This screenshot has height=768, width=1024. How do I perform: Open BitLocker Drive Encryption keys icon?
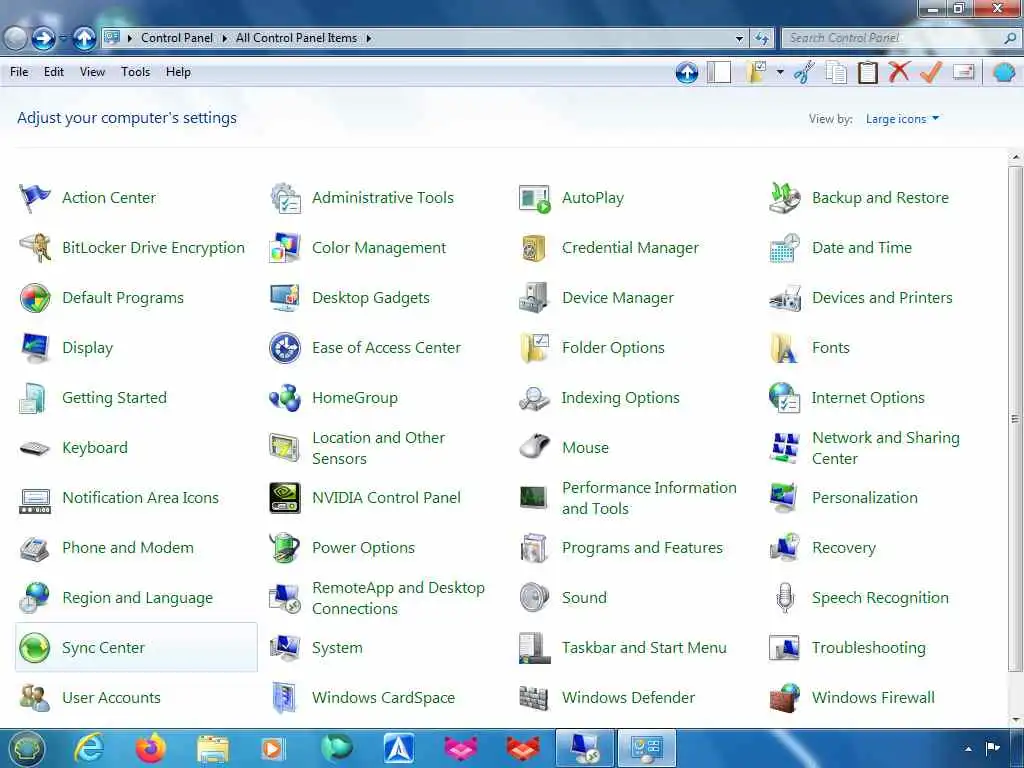pyautogui.click(x=35, y=248)
